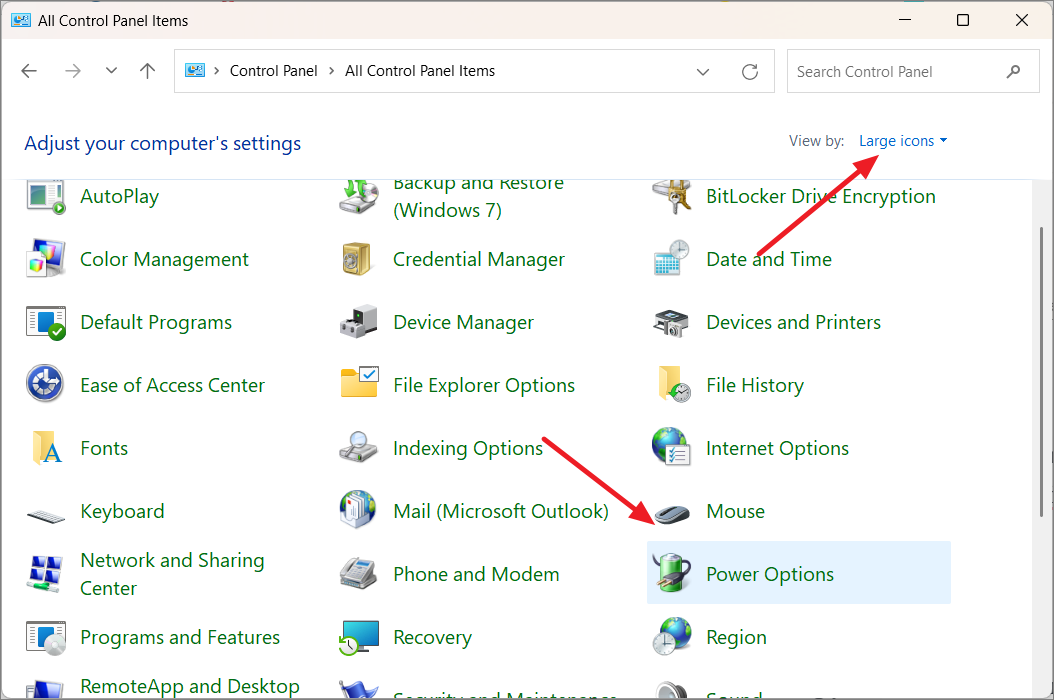Click the Backup and Restore disk icon

(358, 197)
